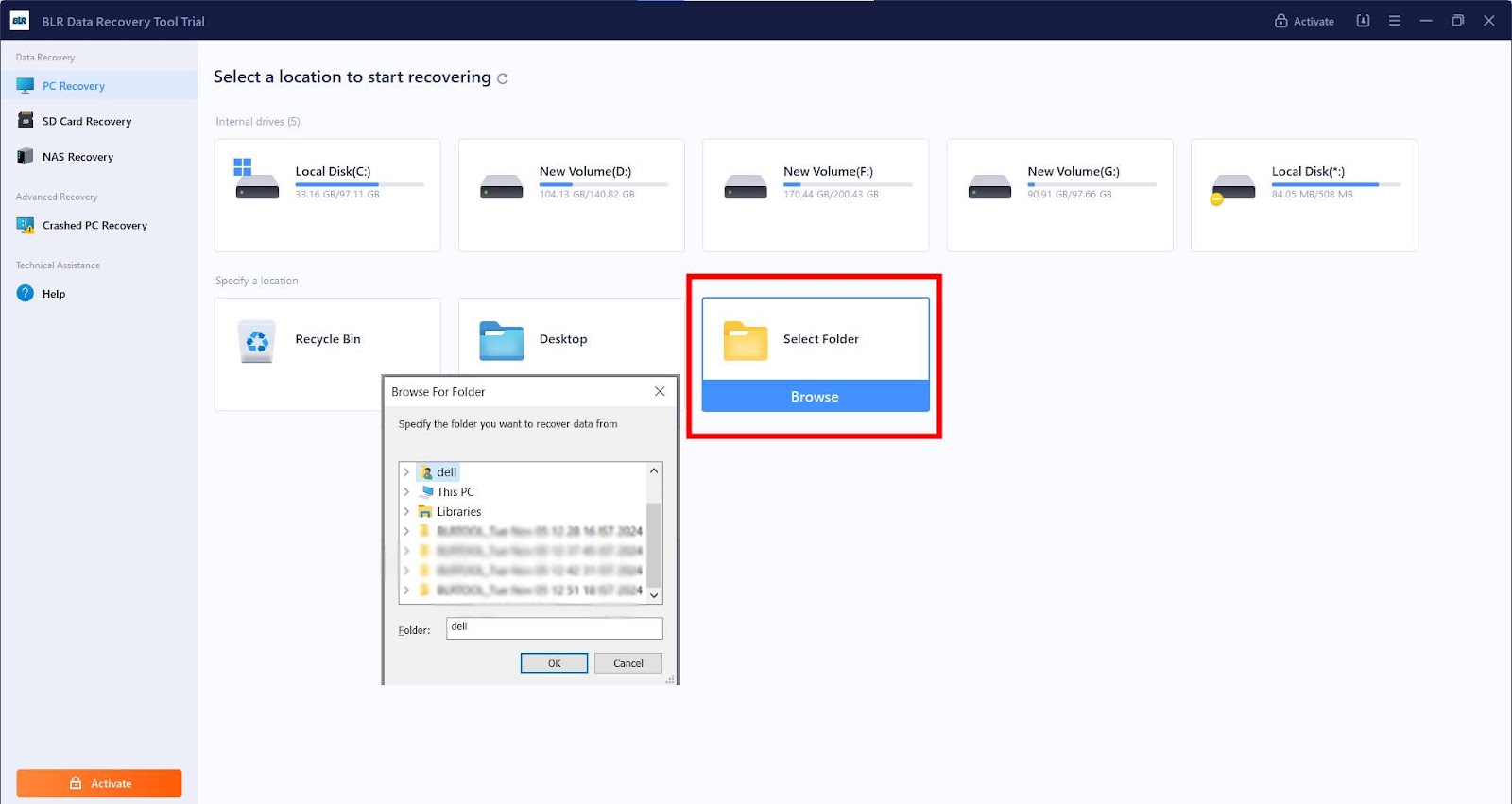Click the Crashed PC icon in sidebar
1512x804 pixels.
point(26,225)
